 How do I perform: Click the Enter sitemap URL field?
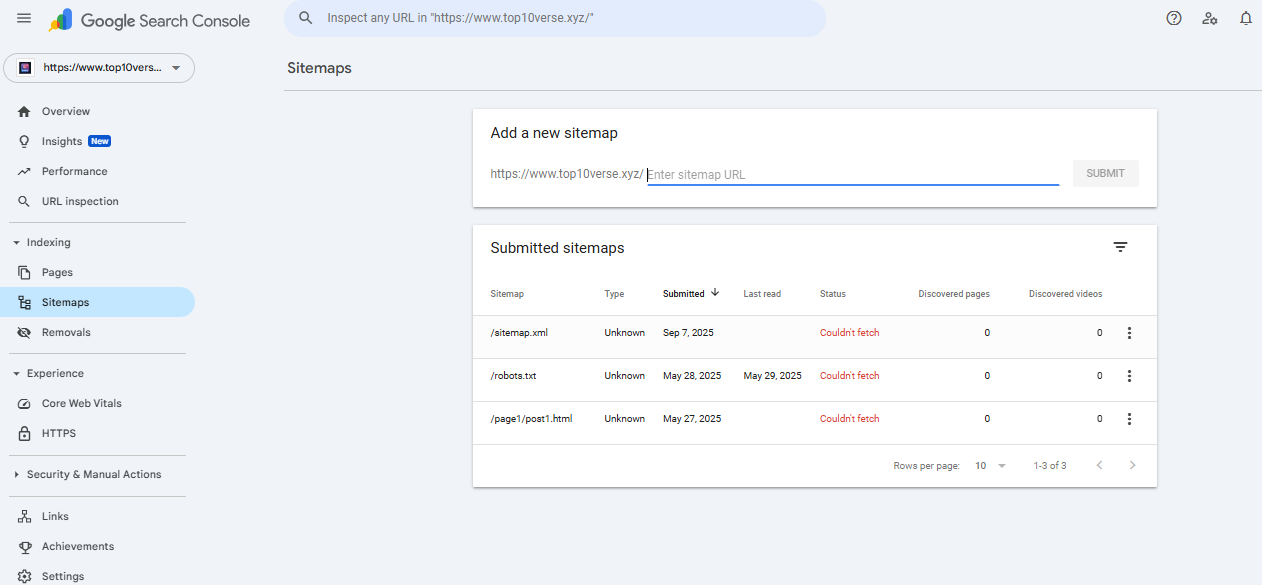[852, 175]
